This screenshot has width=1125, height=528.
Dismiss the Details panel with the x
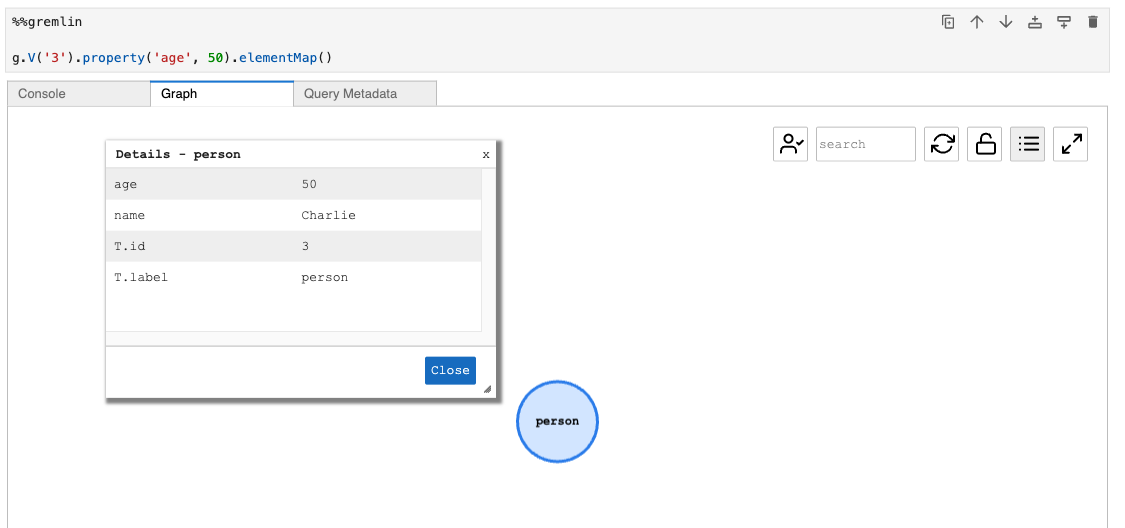486,155
